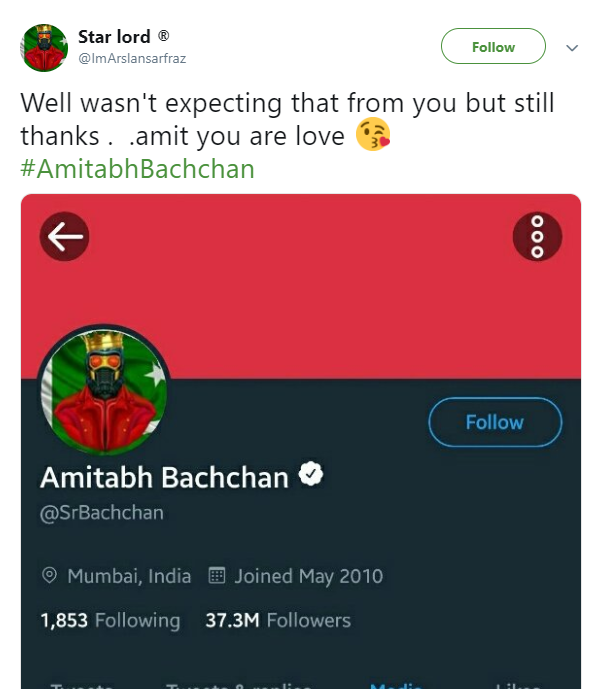
Task: Click the verified badge beside Amitabh Bachchan
Action: click(x=311, y=476)
